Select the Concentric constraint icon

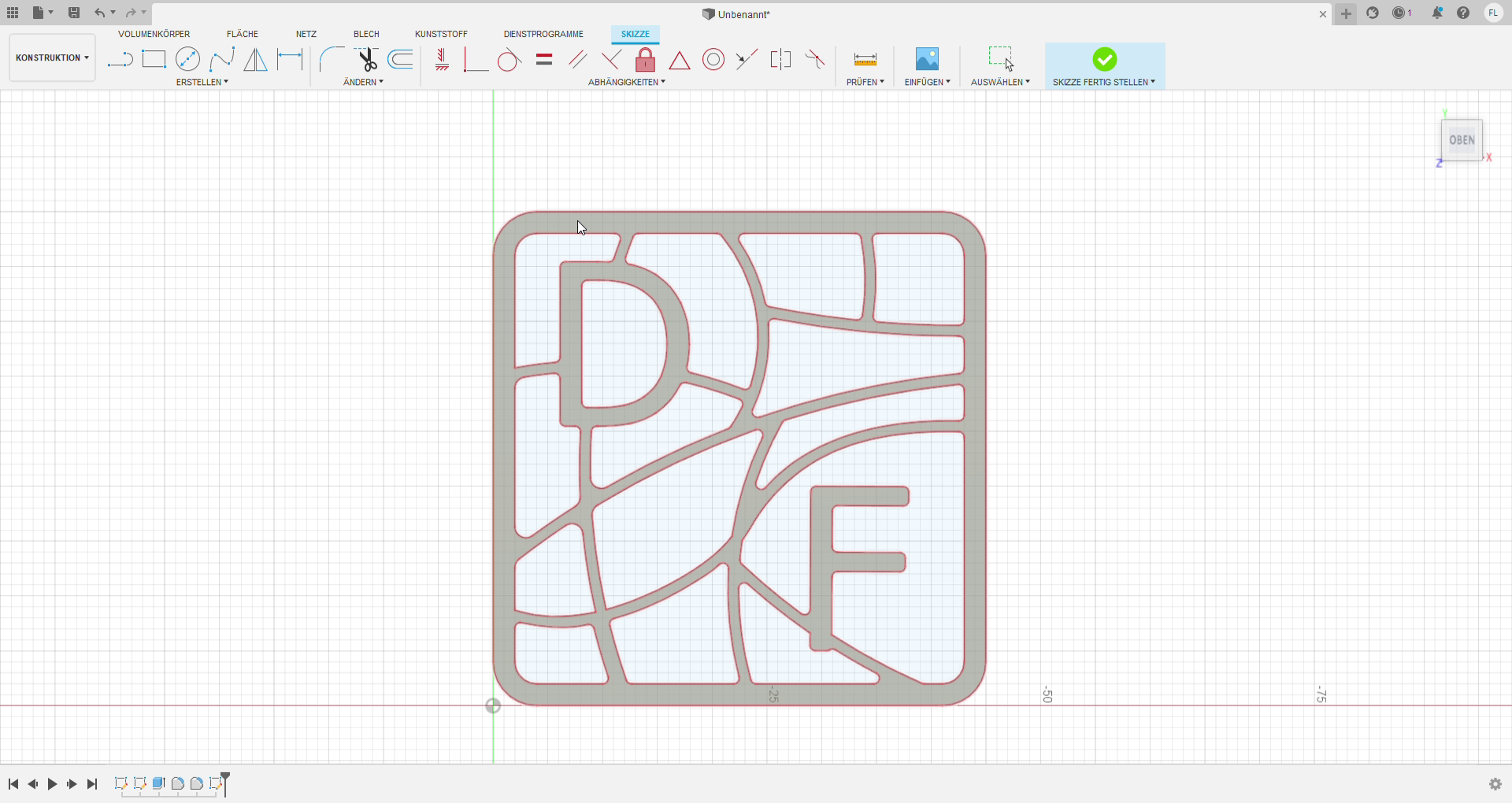[713, 60]
